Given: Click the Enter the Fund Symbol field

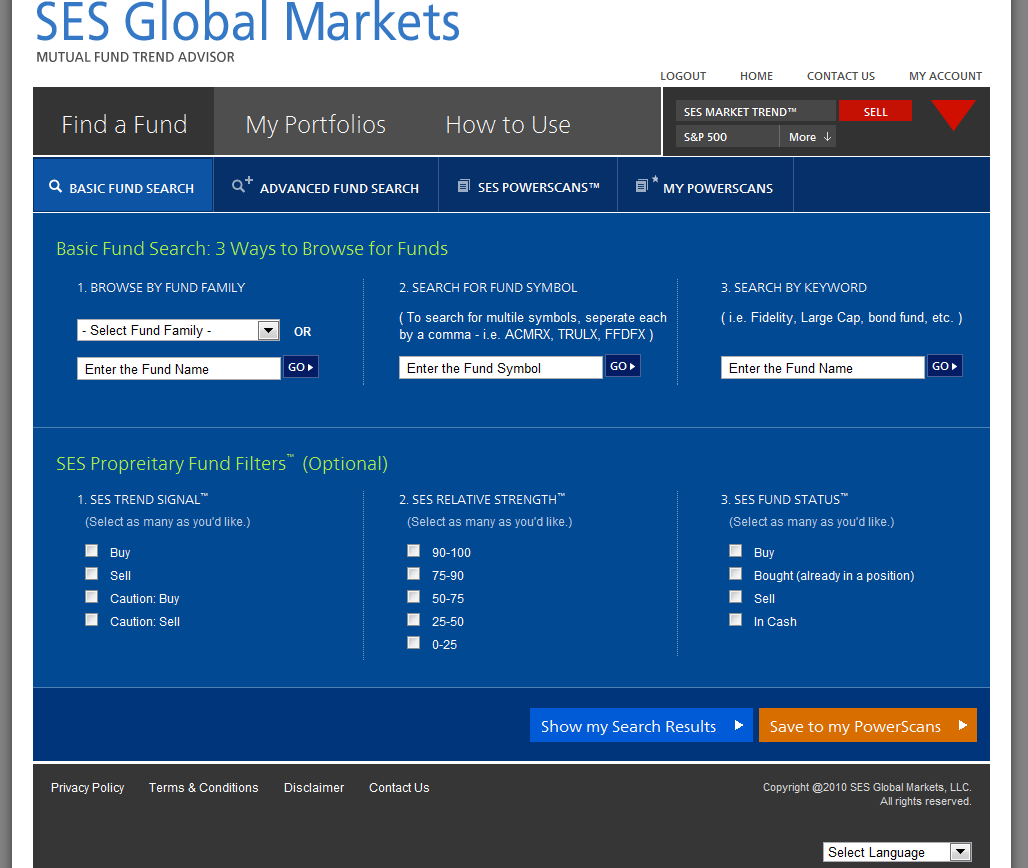Looking at the screenshot, I should tap(500, 368).
